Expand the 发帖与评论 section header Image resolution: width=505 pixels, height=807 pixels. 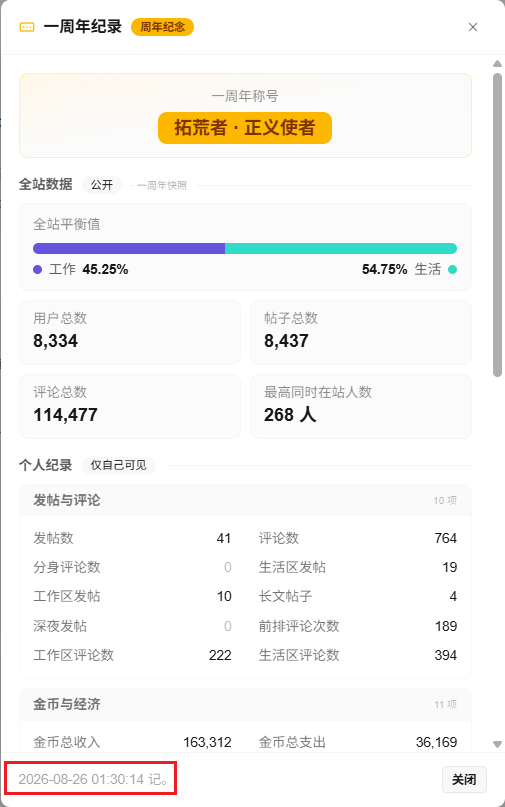245,500
